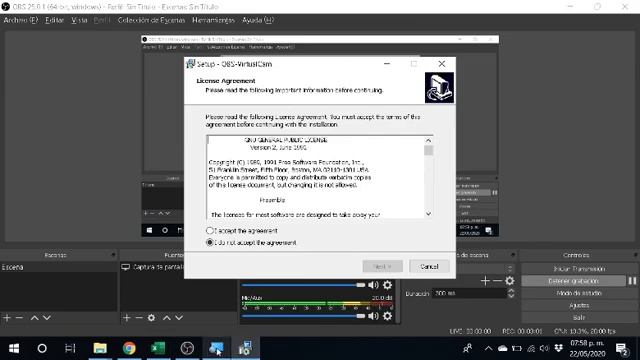Remove scene transition with minus

pos(497,281)
